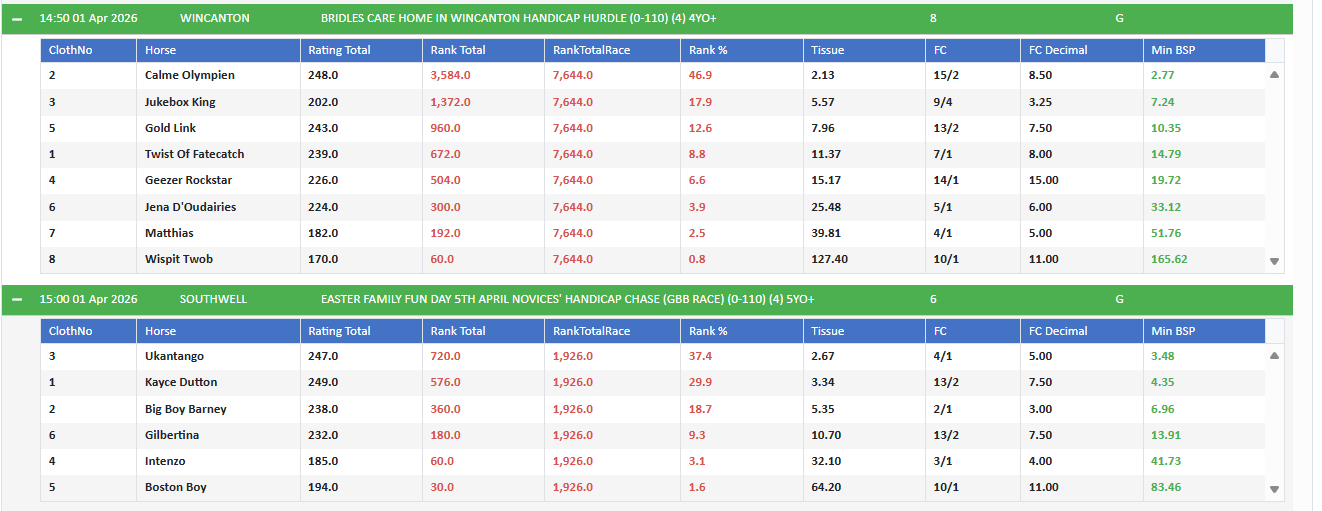Sort Wincanton table by Rating Total
The height and width of the screenshot is (511, 1322).
click(339, 50)
